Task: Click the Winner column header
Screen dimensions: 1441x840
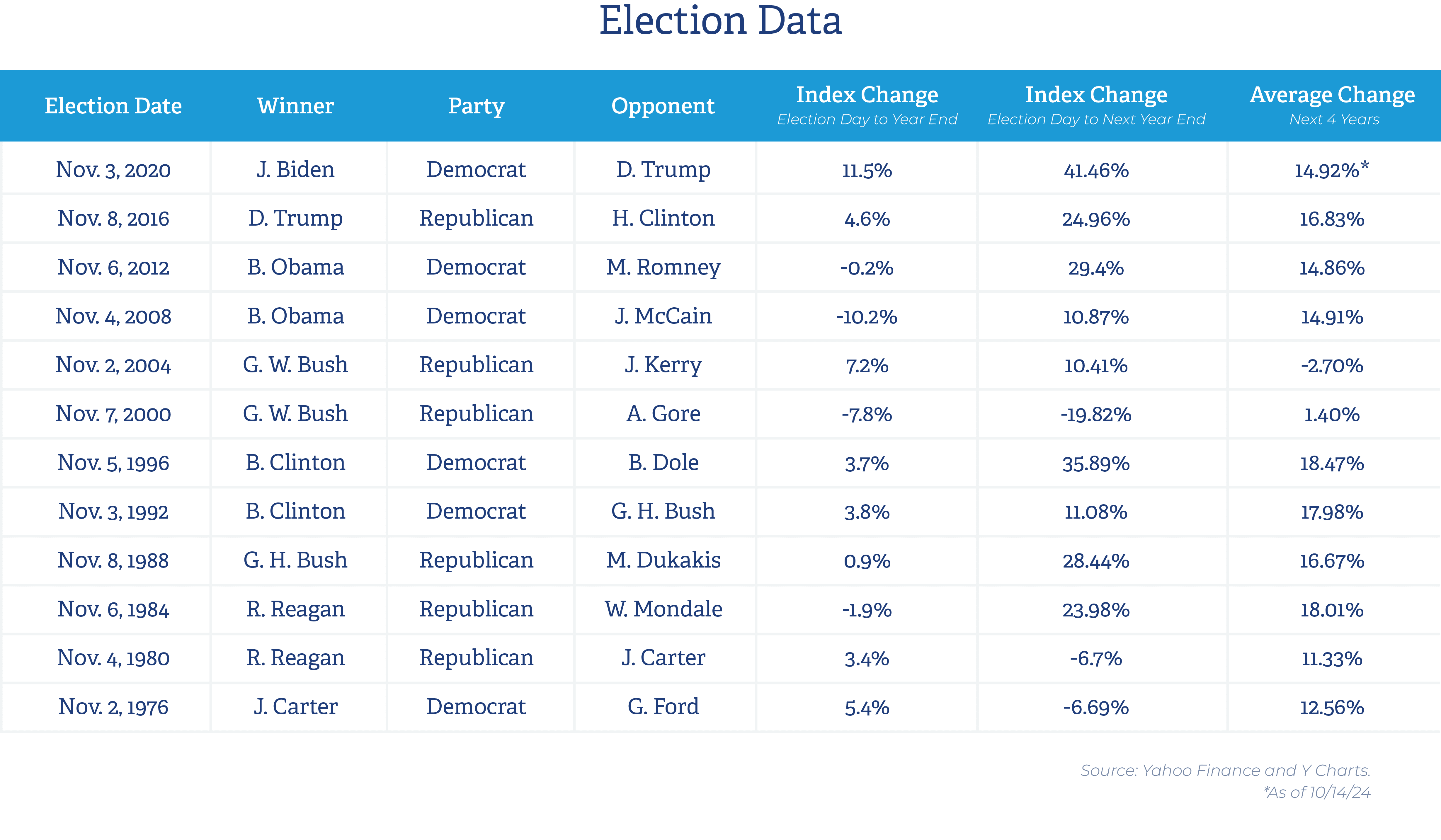Action: click(x=295, y=106)
